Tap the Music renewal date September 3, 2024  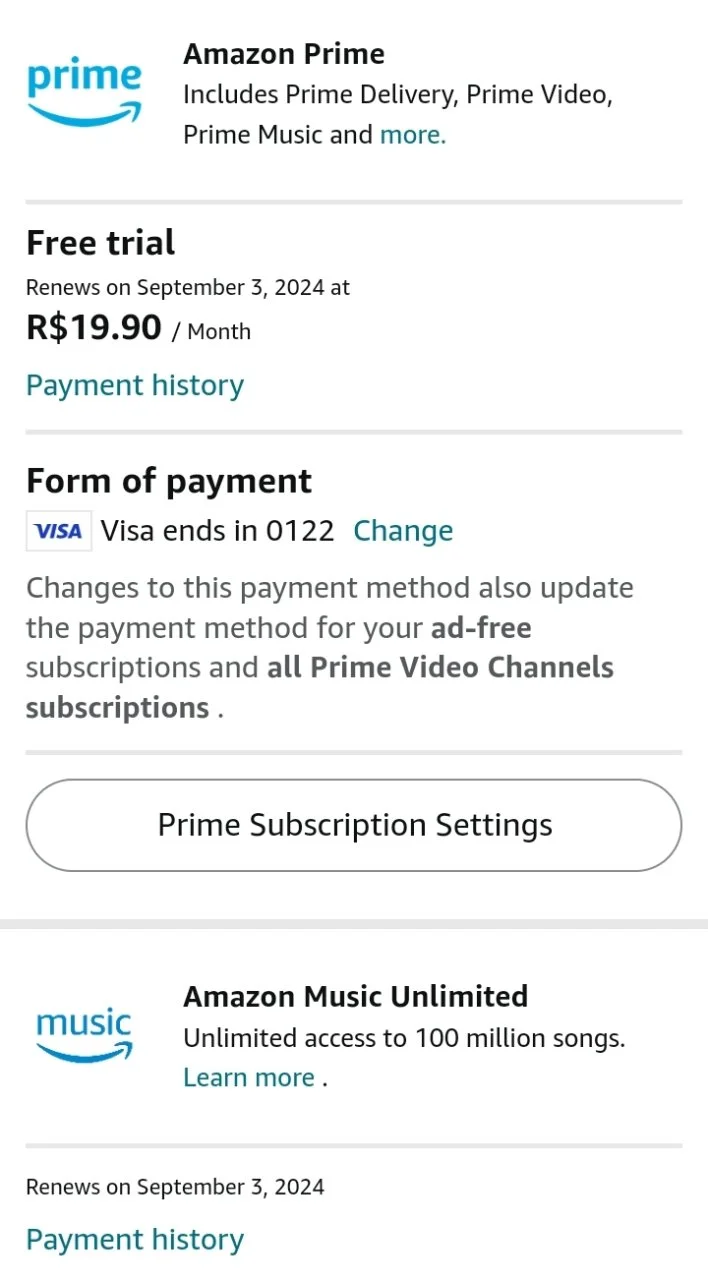(x=230, y=1187)
